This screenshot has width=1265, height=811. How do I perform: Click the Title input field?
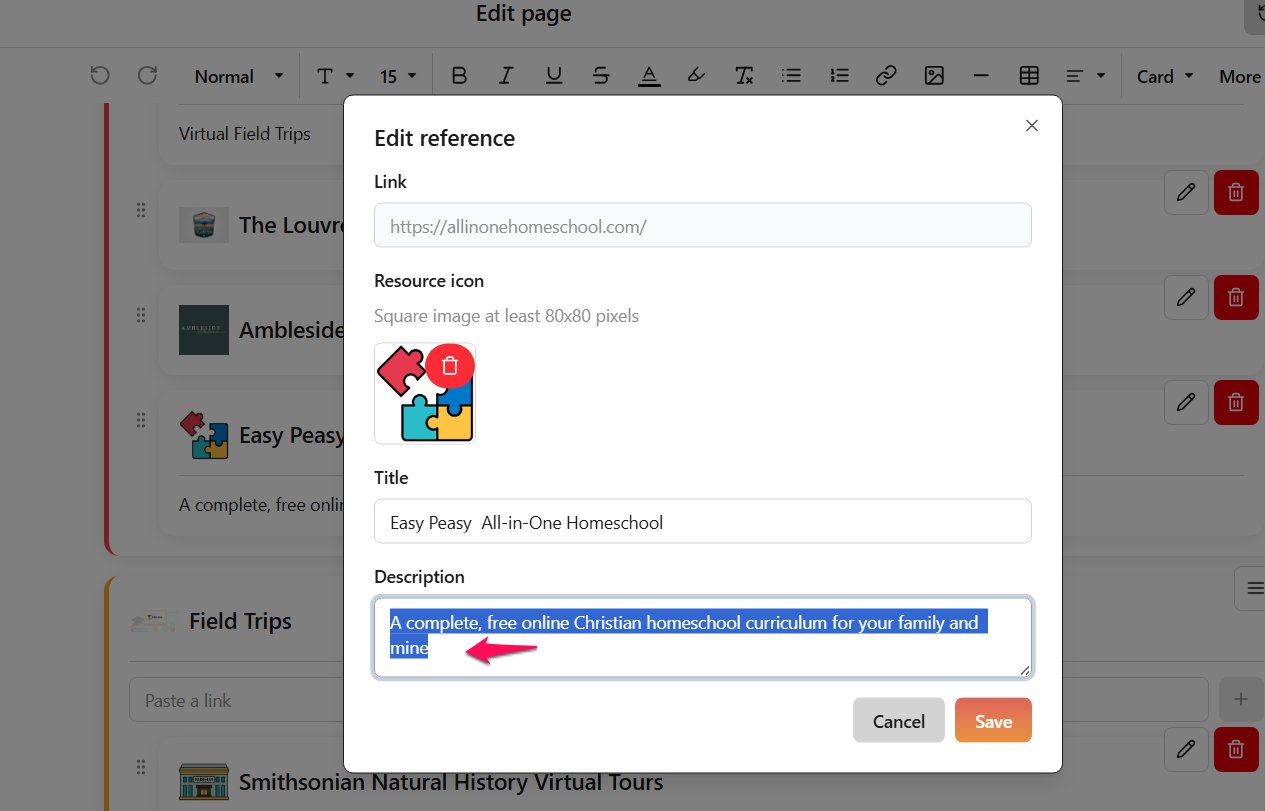(x=703, y=521)
